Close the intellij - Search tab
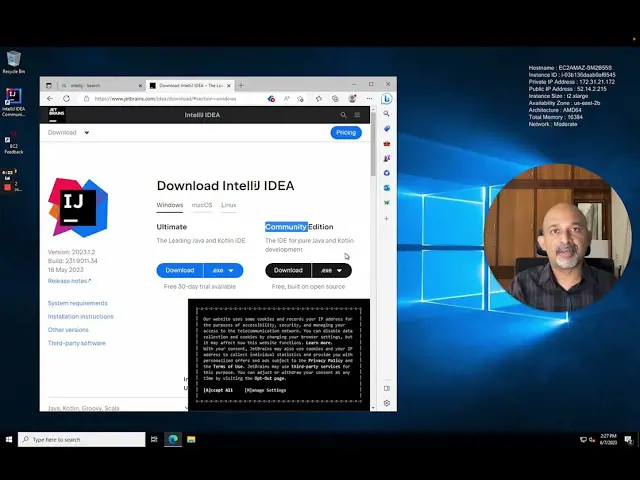This screenshot has width=640, height=480. 140,86
